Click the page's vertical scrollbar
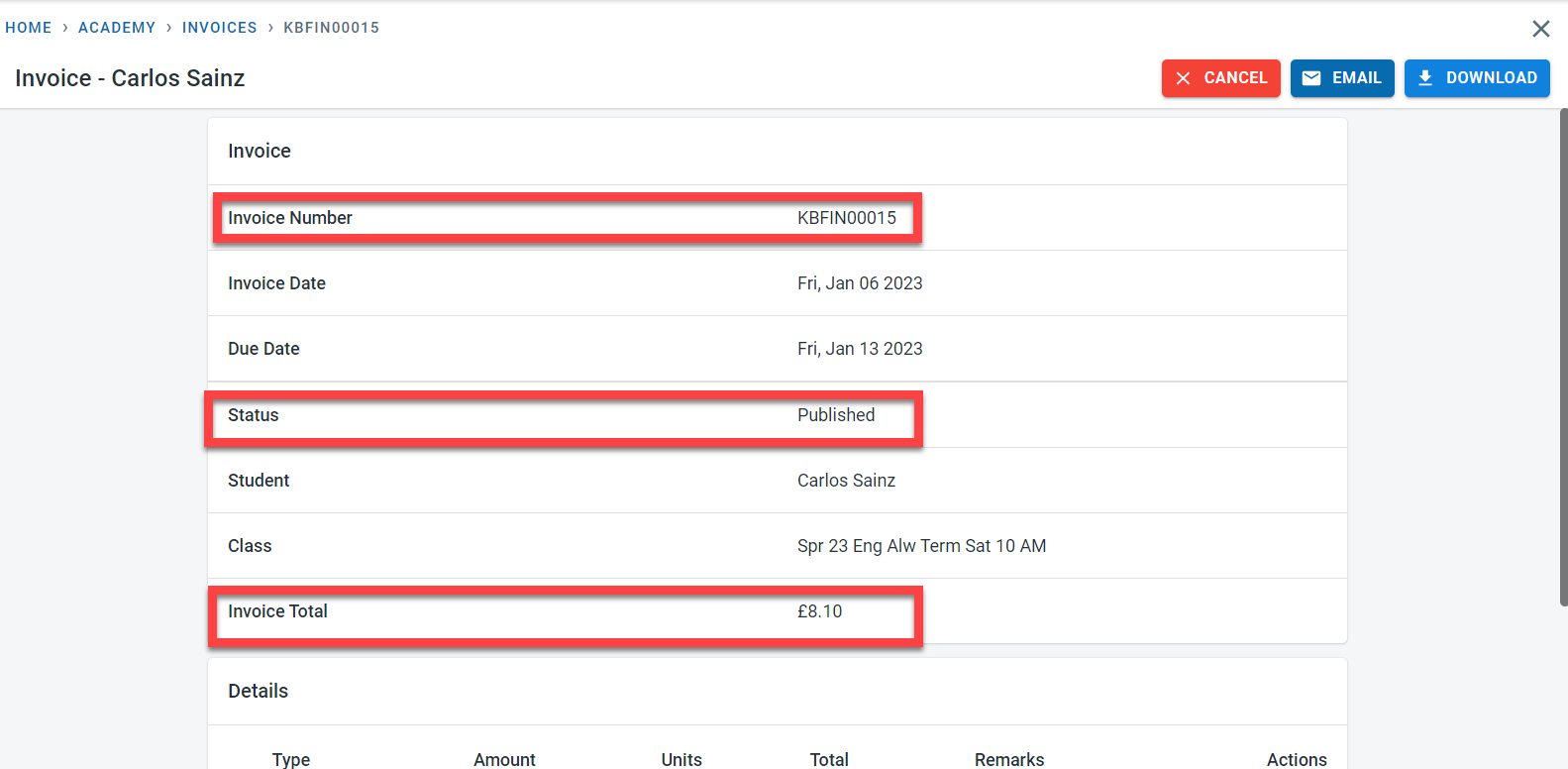 pyautogui.click(x=1562, y=357)
